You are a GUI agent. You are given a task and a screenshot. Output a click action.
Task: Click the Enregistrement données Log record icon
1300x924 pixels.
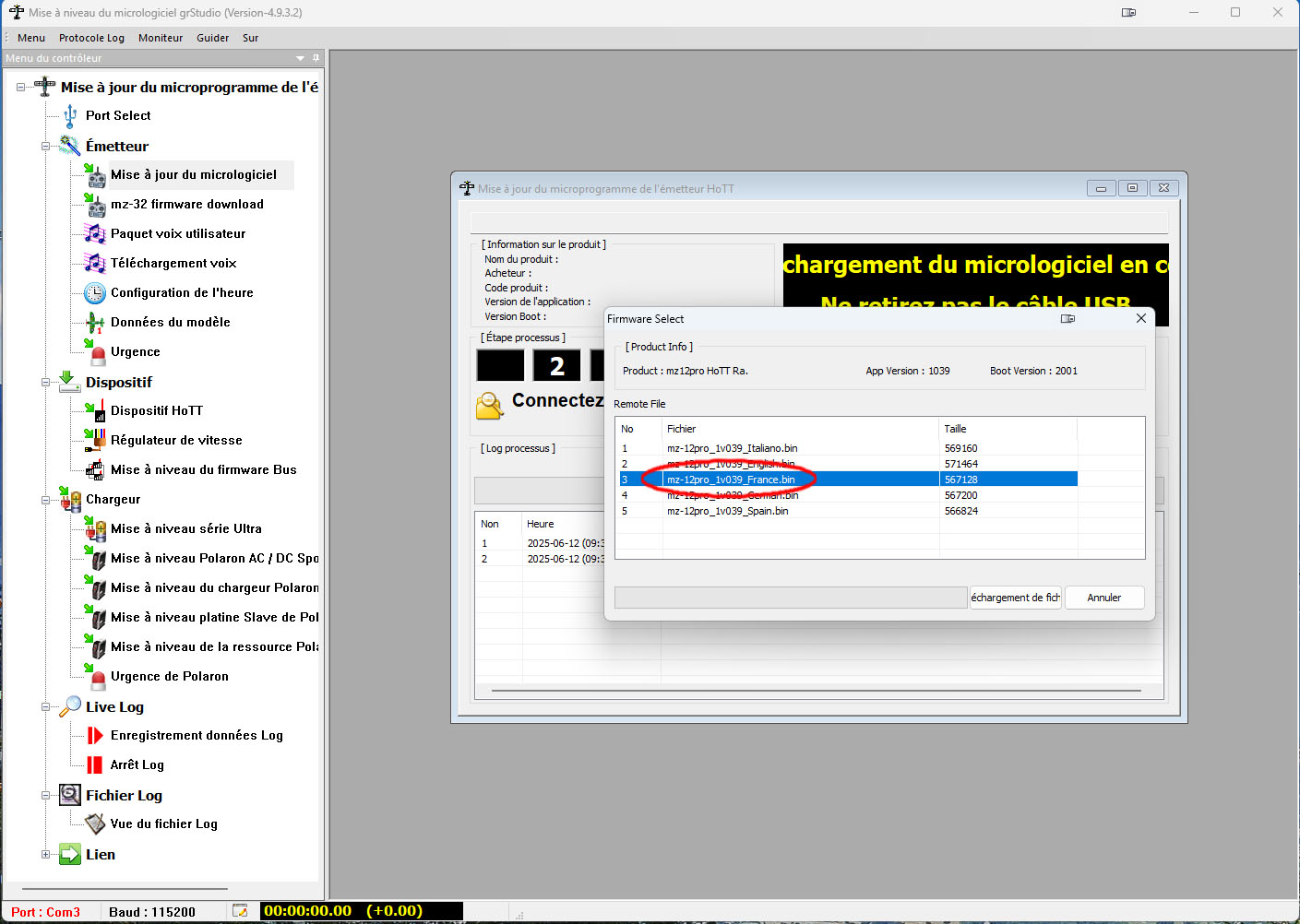pyautogui.click(x=95, y=736)
